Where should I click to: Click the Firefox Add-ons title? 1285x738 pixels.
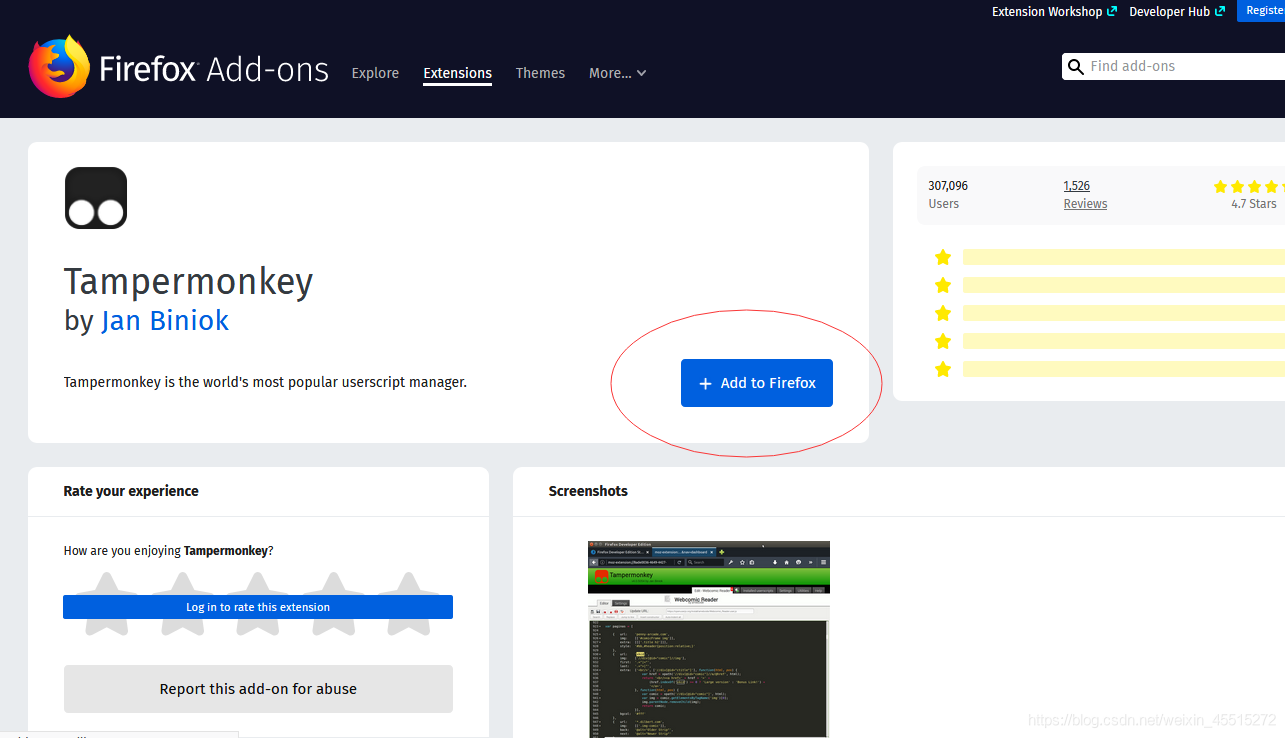click(214, 69)
